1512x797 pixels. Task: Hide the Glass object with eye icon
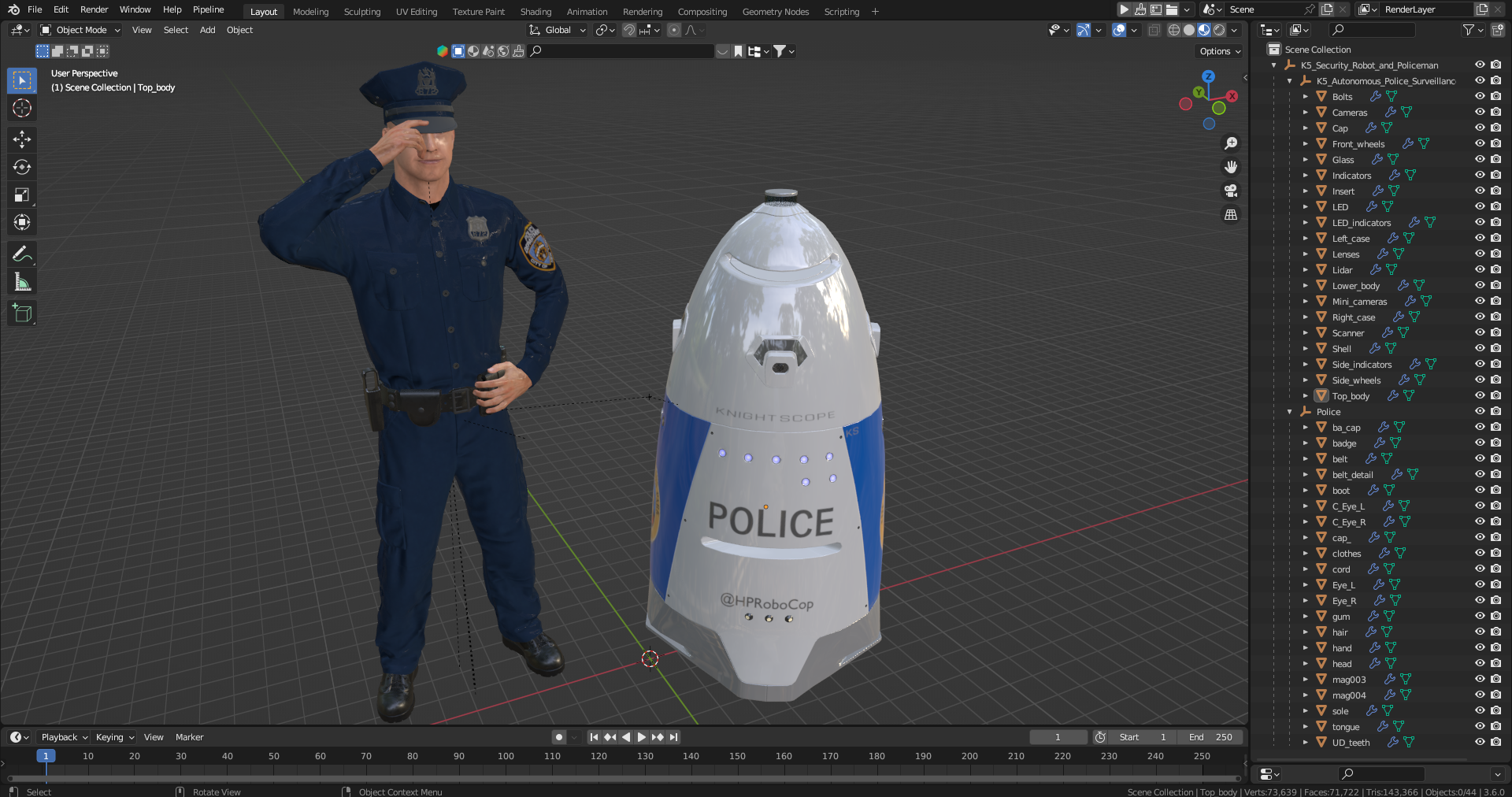(x=1480, y=159)
